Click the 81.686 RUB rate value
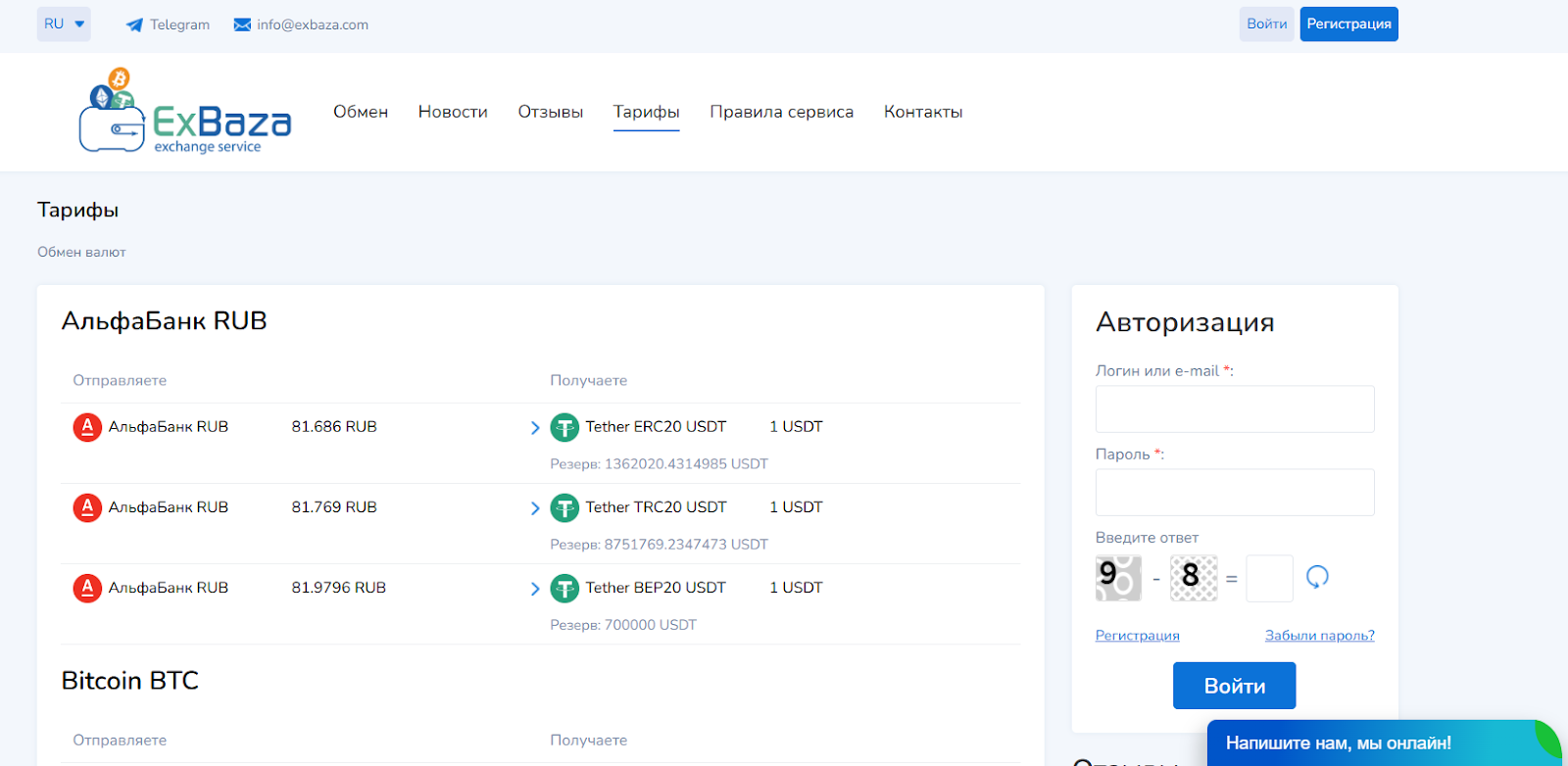The height and width of the screenshot is (766, 1568). (x=334, y=427)
